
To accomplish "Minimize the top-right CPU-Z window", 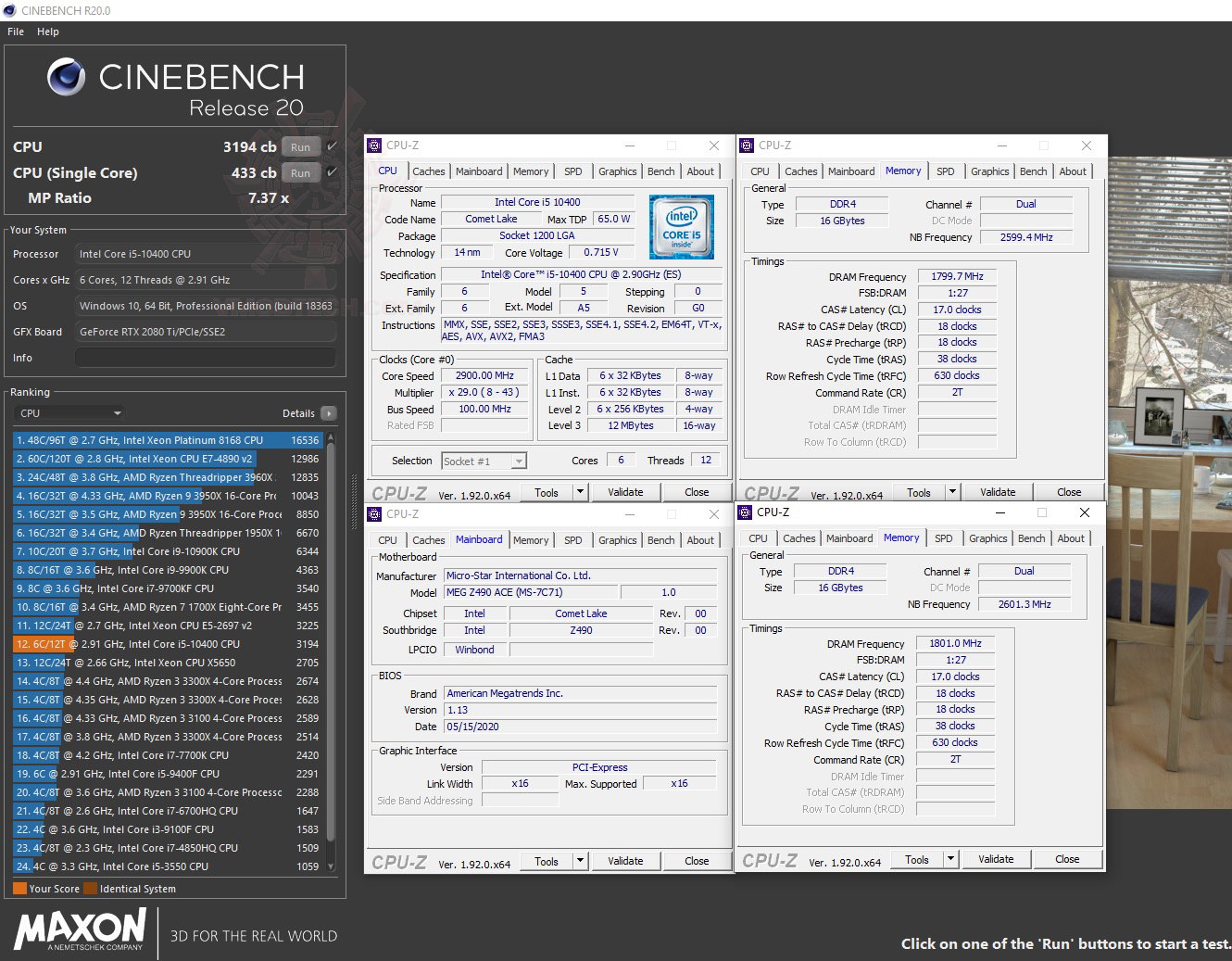I will [1002, 145].
